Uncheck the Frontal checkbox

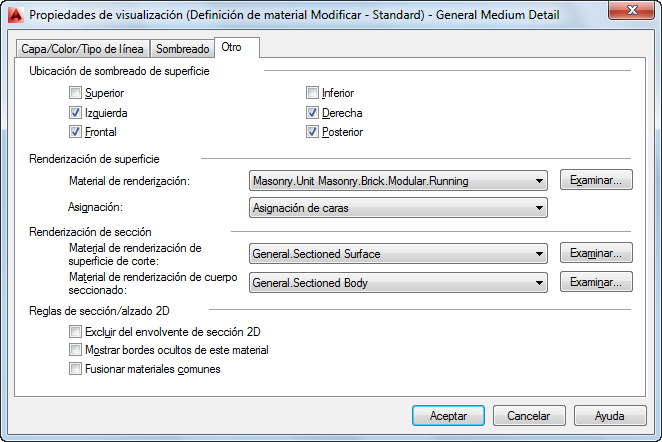click(x=76, y=132)
